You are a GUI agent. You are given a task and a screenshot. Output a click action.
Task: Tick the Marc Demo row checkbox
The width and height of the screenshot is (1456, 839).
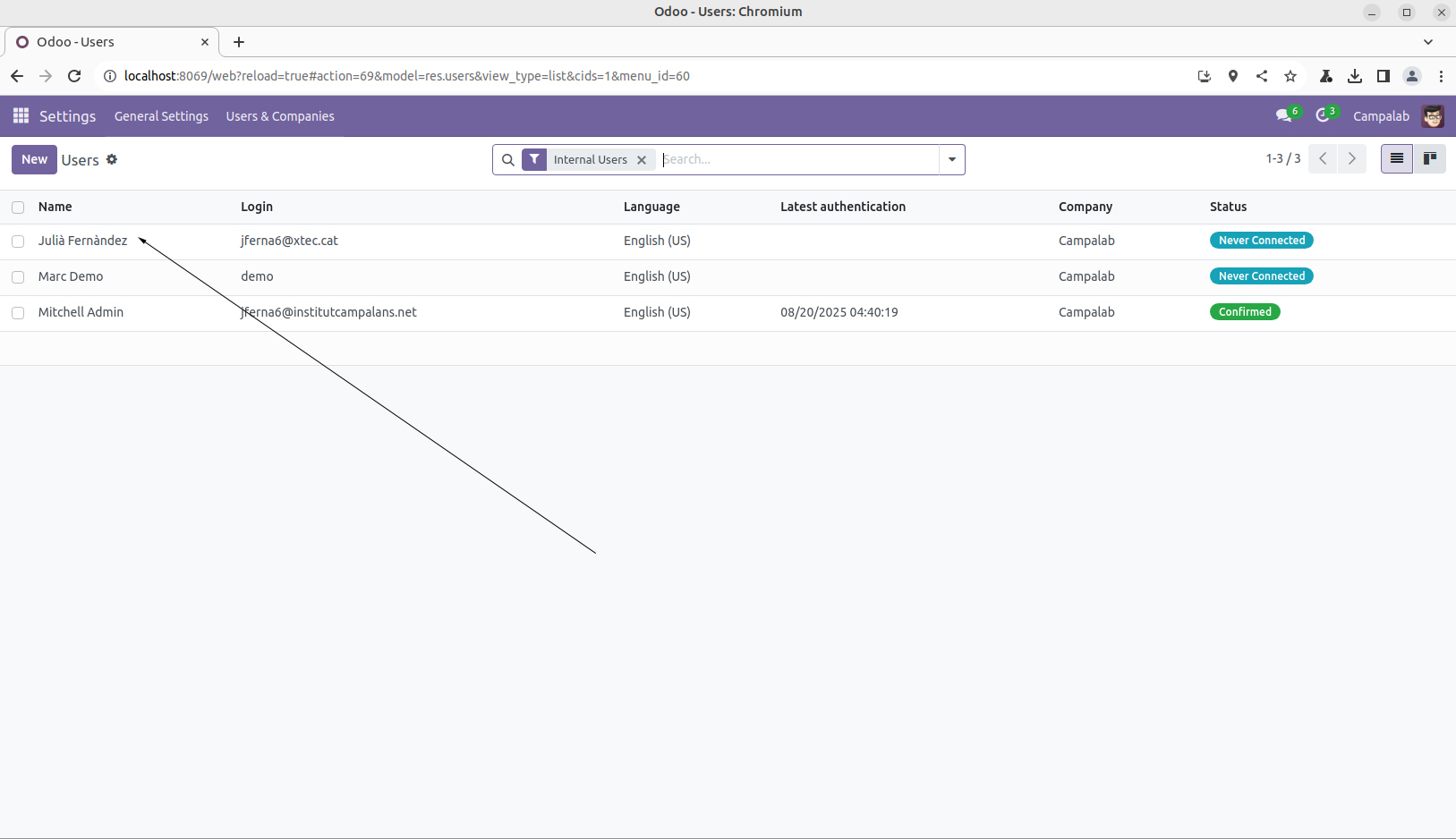tap(18, 277)
